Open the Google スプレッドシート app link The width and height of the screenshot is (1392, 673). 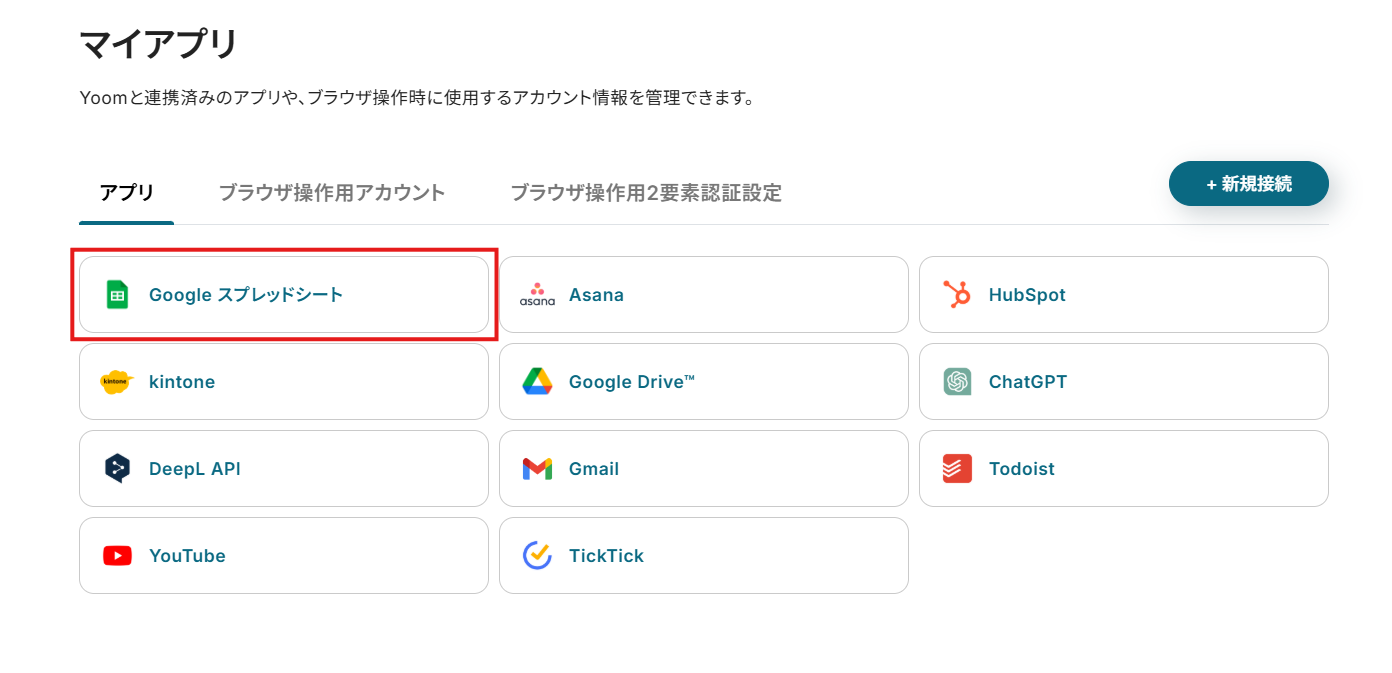tap(246, 295)
